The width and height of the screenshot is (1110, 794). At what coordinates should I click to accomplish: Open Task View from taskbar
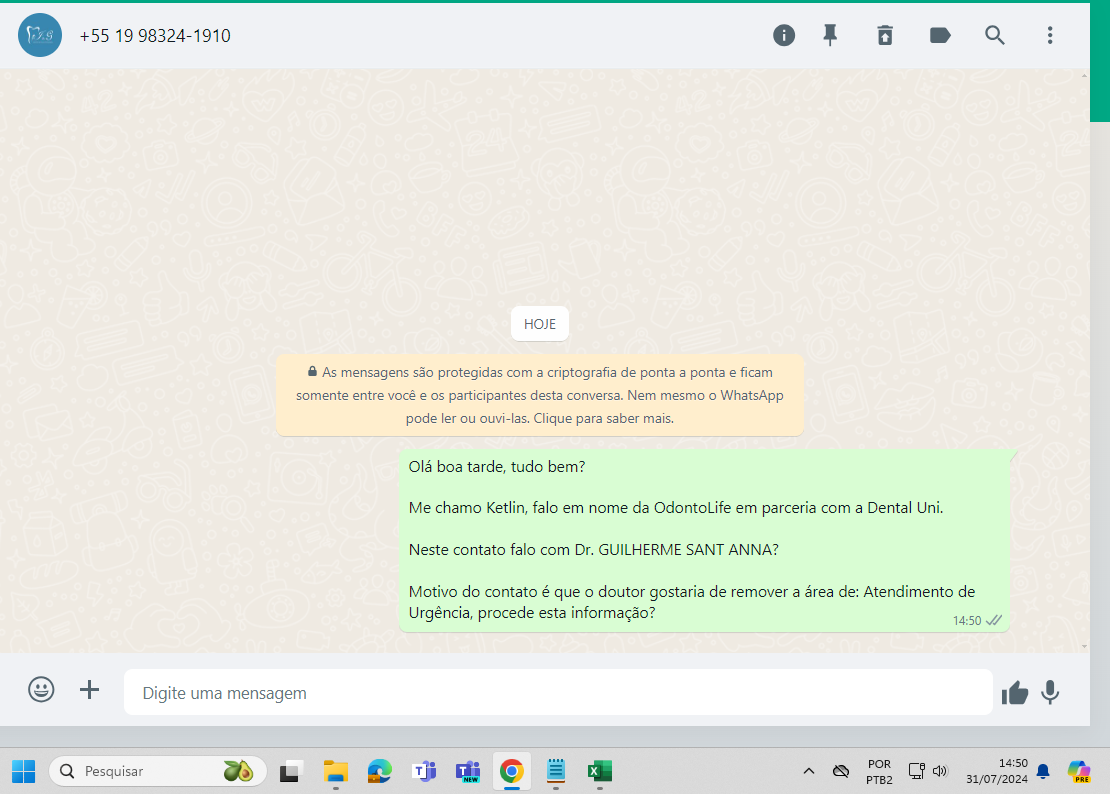[x=290, y=771]
